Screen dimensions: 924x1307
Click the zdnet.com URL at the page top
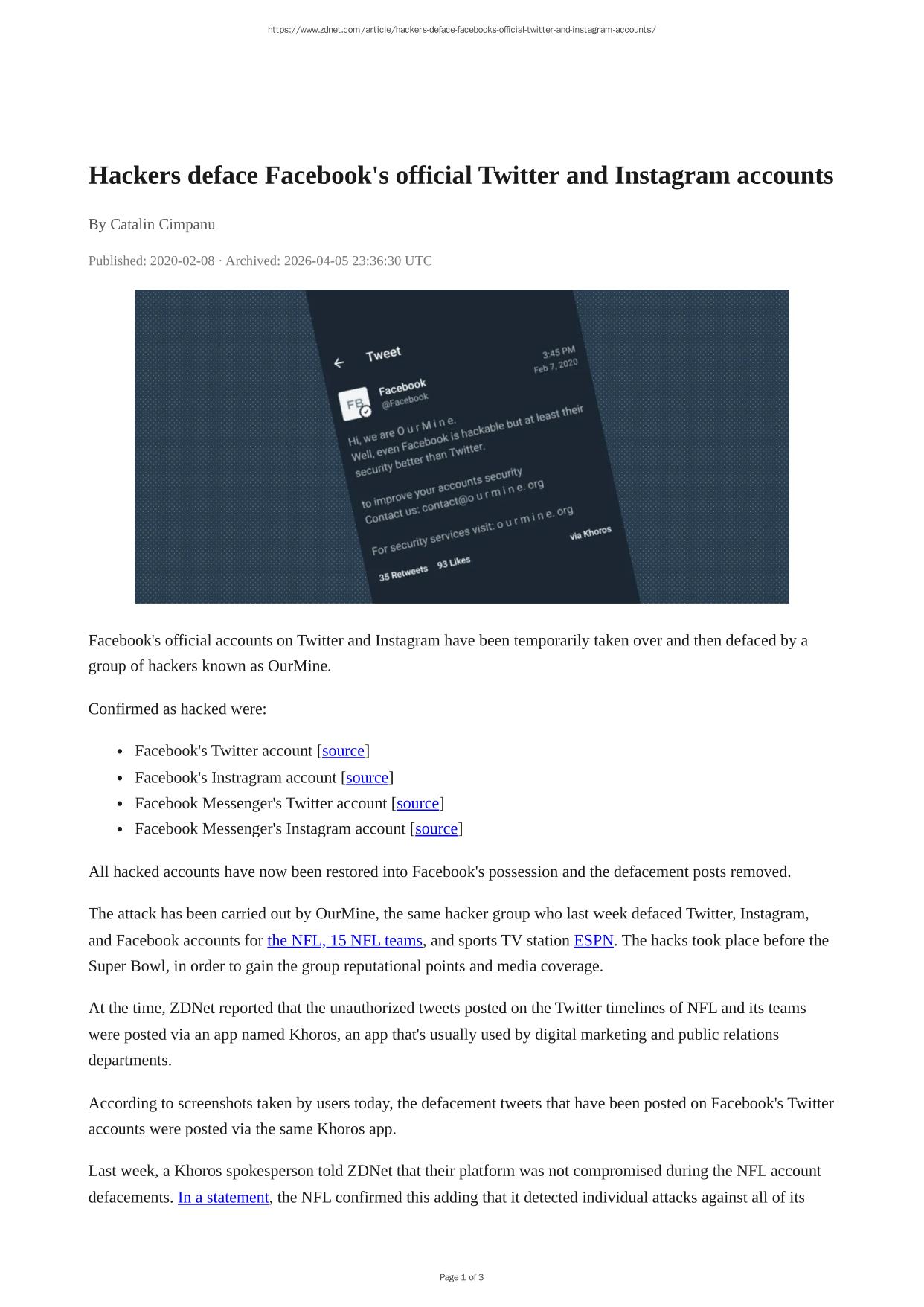461,30
